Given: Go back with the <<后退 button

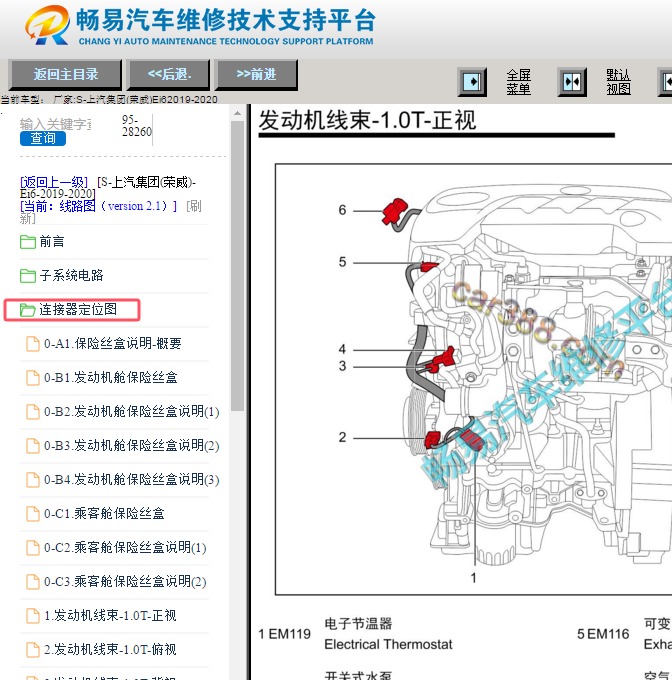Looking at the screenshot, I should click(x=169, y=75).
